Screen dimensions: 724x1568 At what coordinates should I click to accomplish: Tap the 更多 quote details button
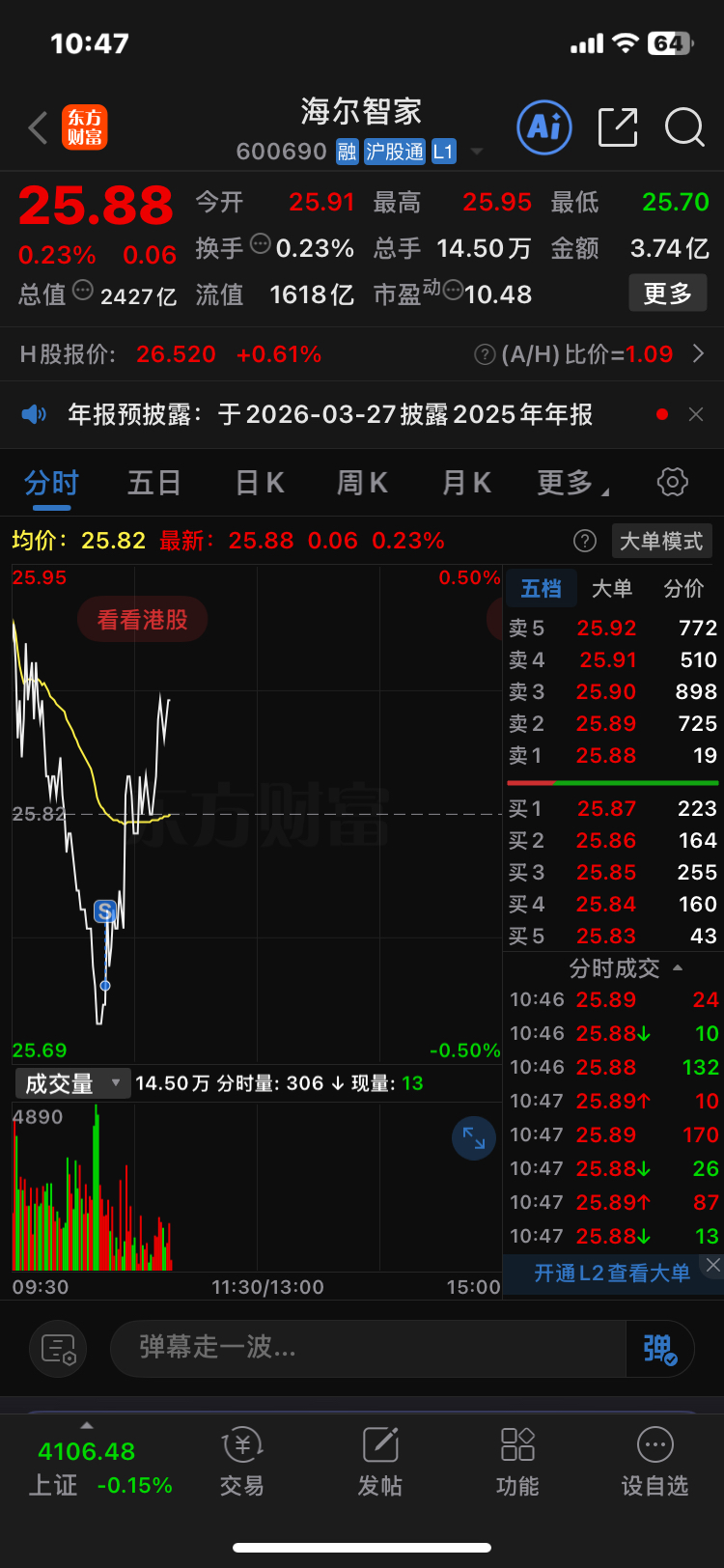(x=668, y=294)
